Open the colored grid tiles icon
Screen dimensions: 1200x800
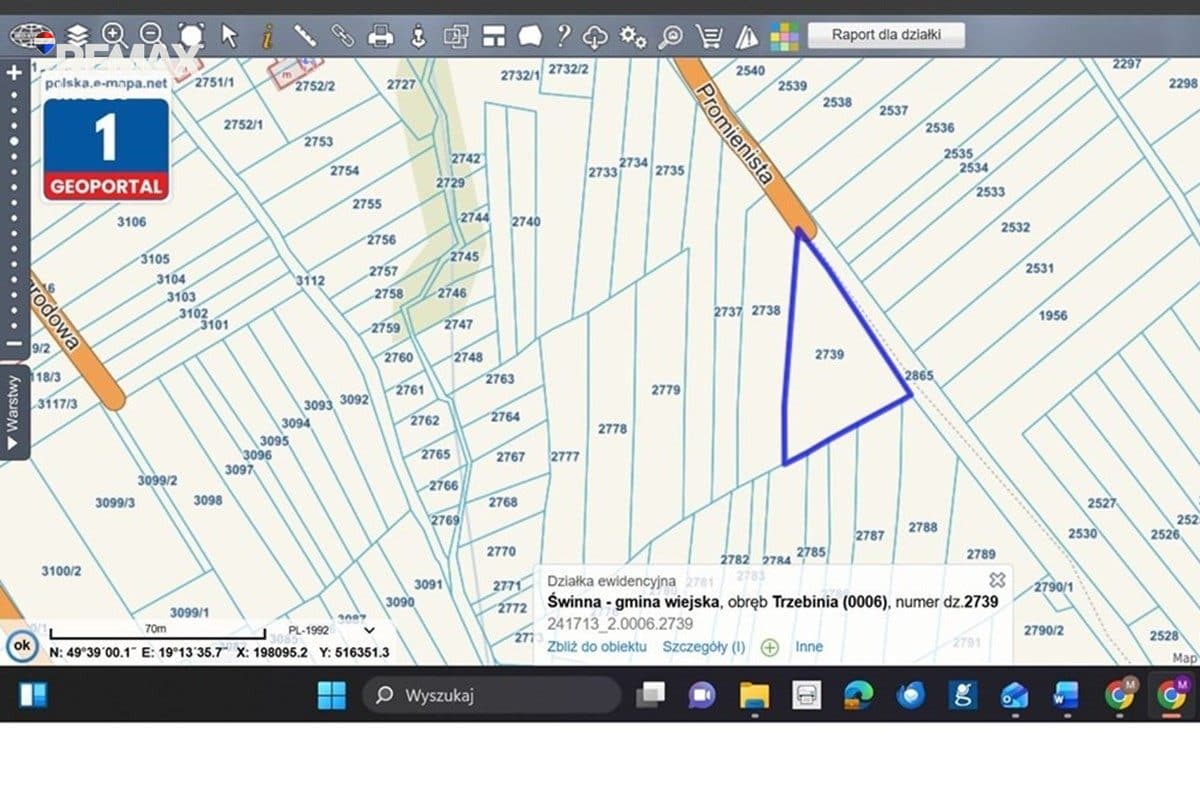pos(785,37)
